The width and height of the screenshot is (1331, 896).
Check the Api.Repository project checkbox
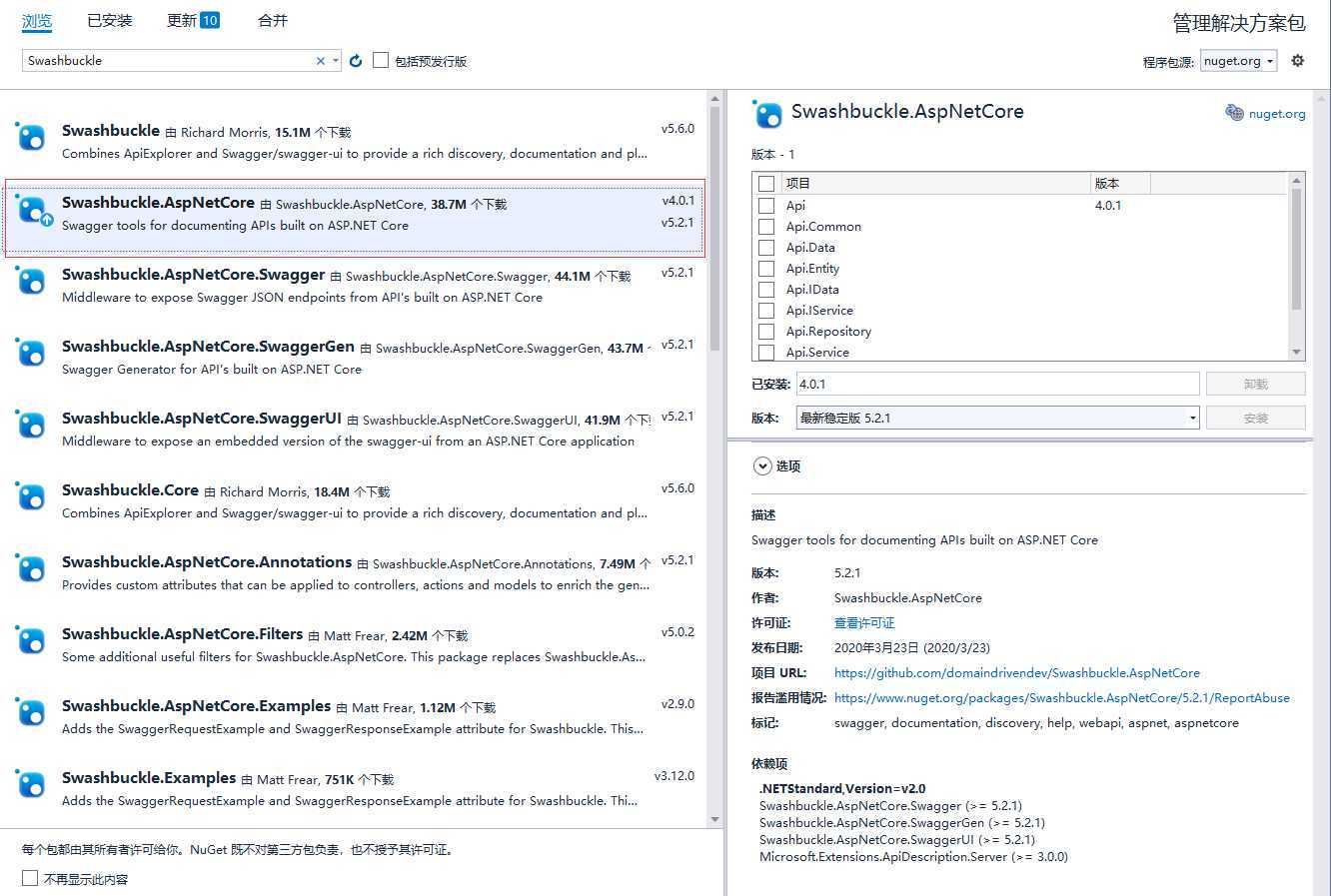tap(766, 331)
